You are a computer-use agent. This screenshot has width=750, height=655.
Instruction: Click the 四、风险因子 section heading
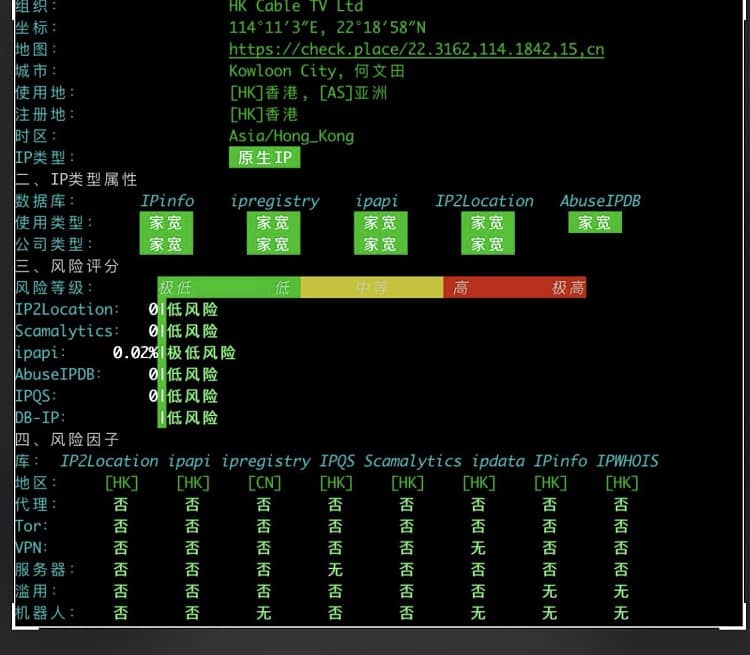point(67,439)
